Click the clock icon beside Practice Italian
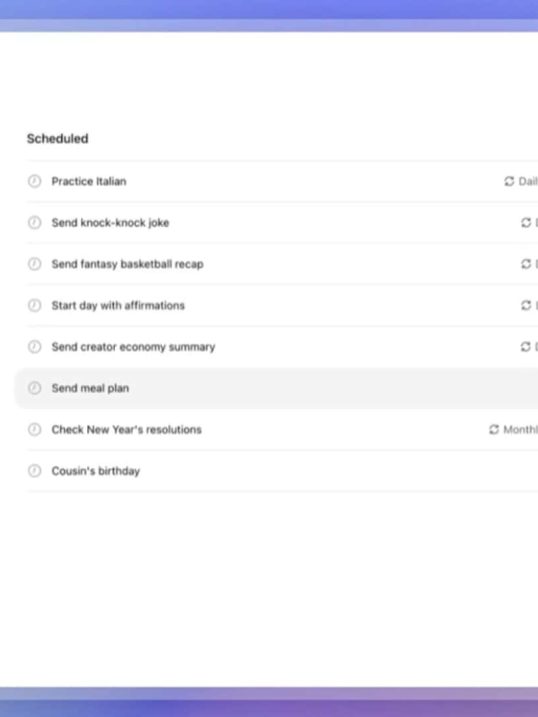 34,182
